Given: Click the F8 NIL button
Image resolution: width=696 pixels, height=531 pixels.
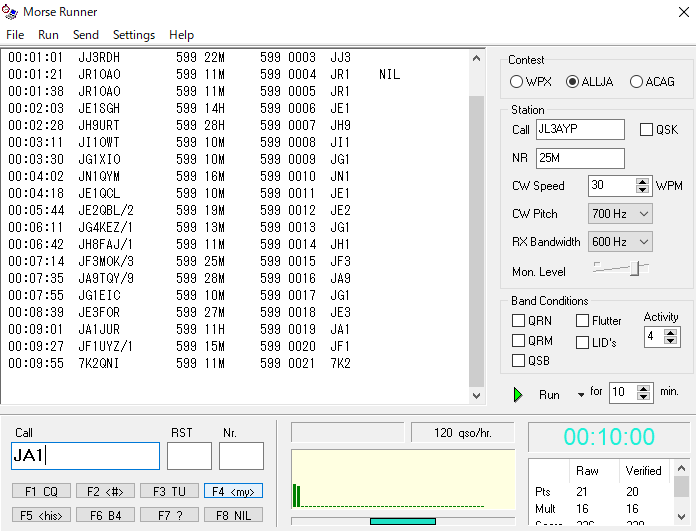Looking at the screenshot, I should 233,515.
